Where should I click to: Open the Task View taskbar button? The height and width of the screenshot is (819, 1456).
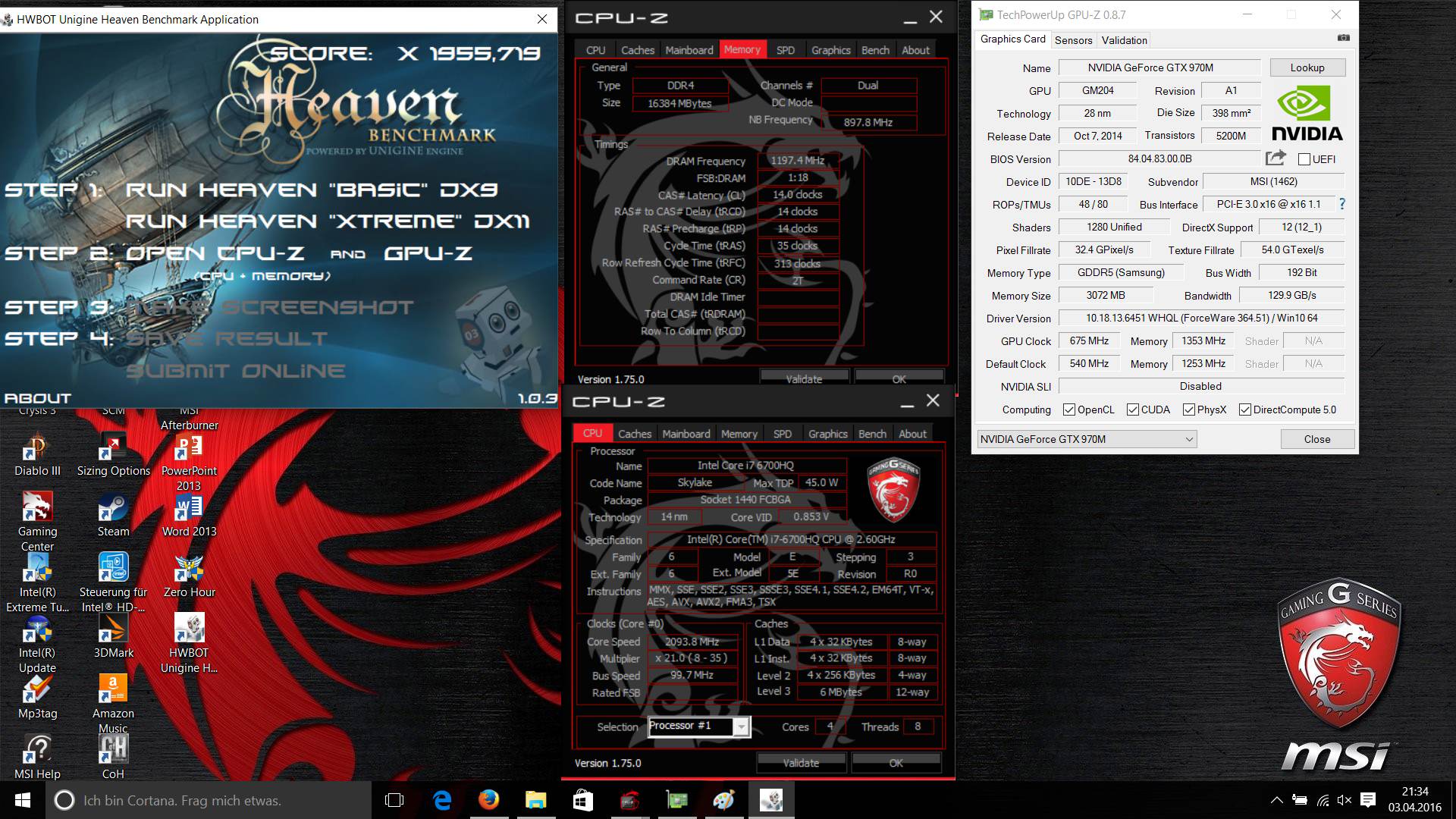(394, 800)
